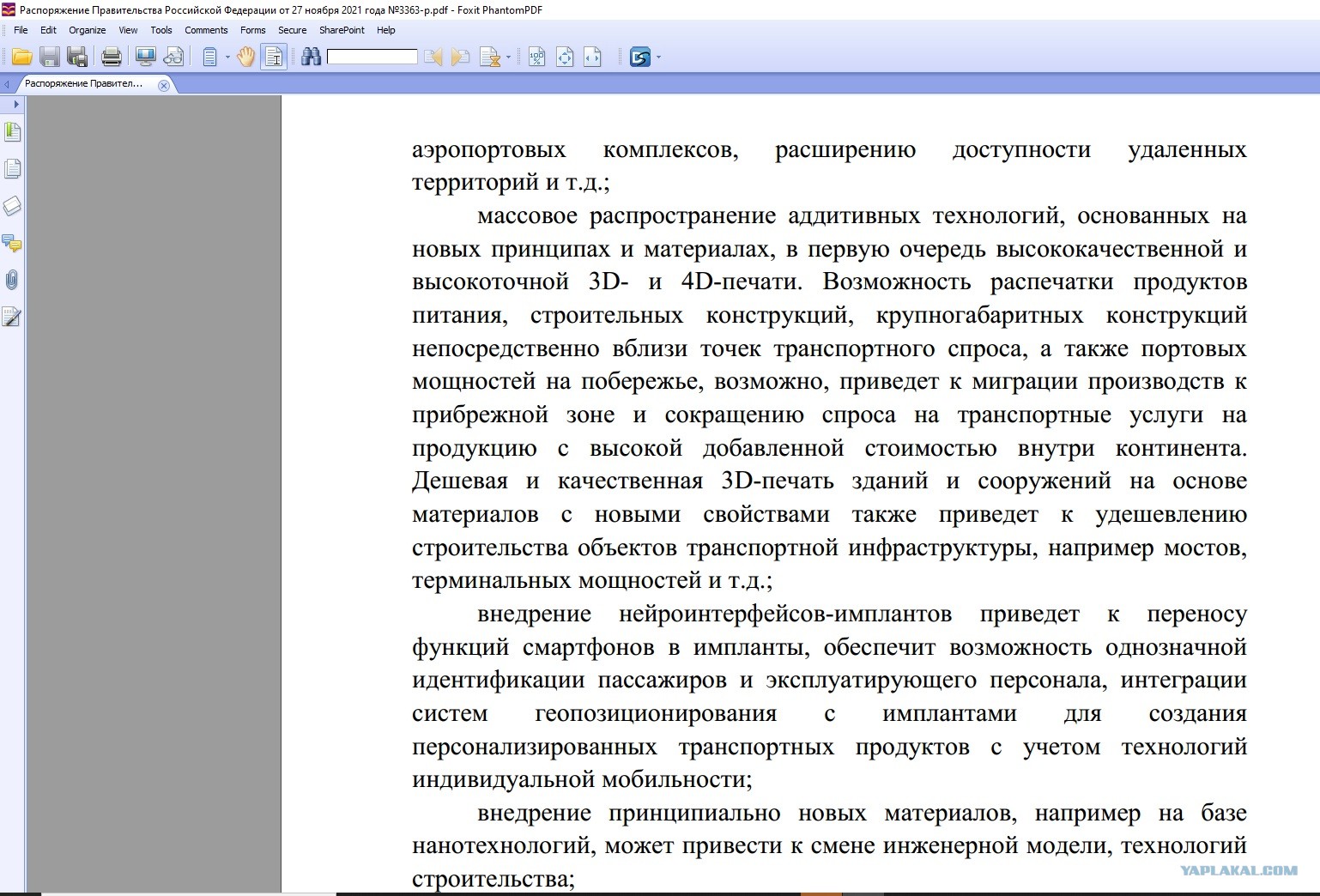Expand the navigation panel arrow

coord(15,104)
